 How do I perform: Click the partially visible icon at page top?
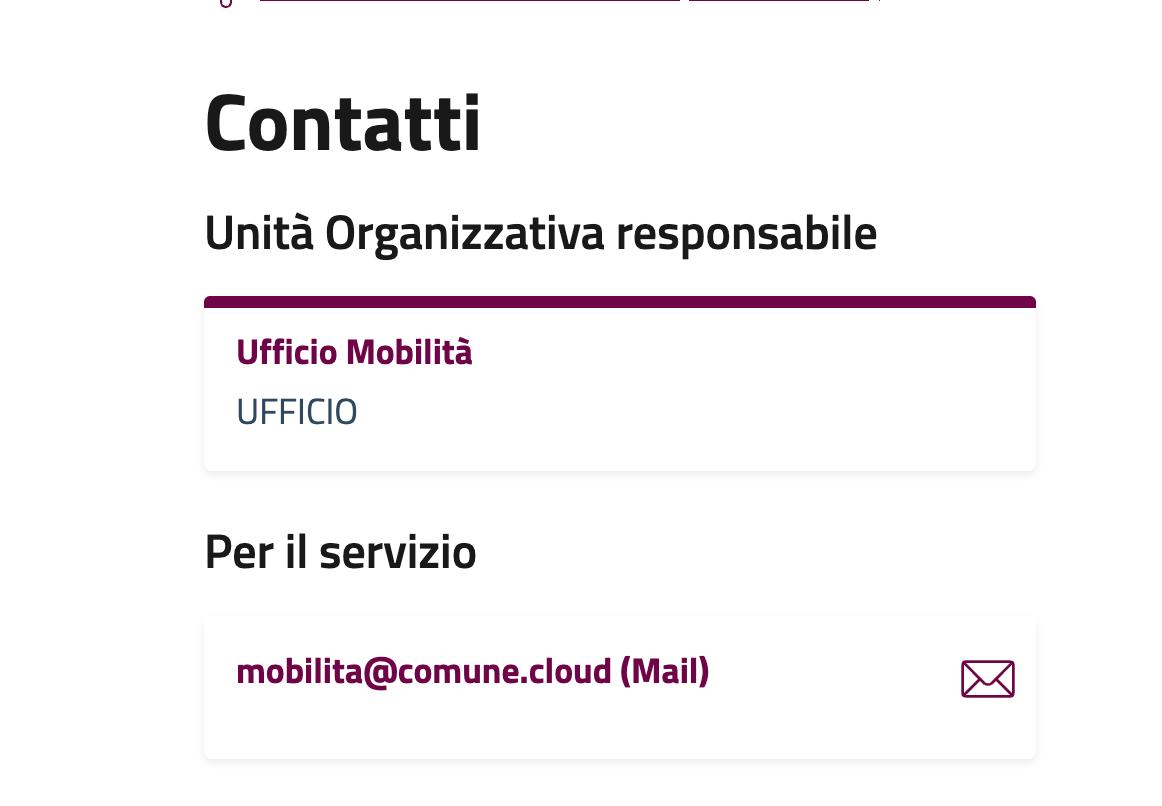tap(225, 3)
